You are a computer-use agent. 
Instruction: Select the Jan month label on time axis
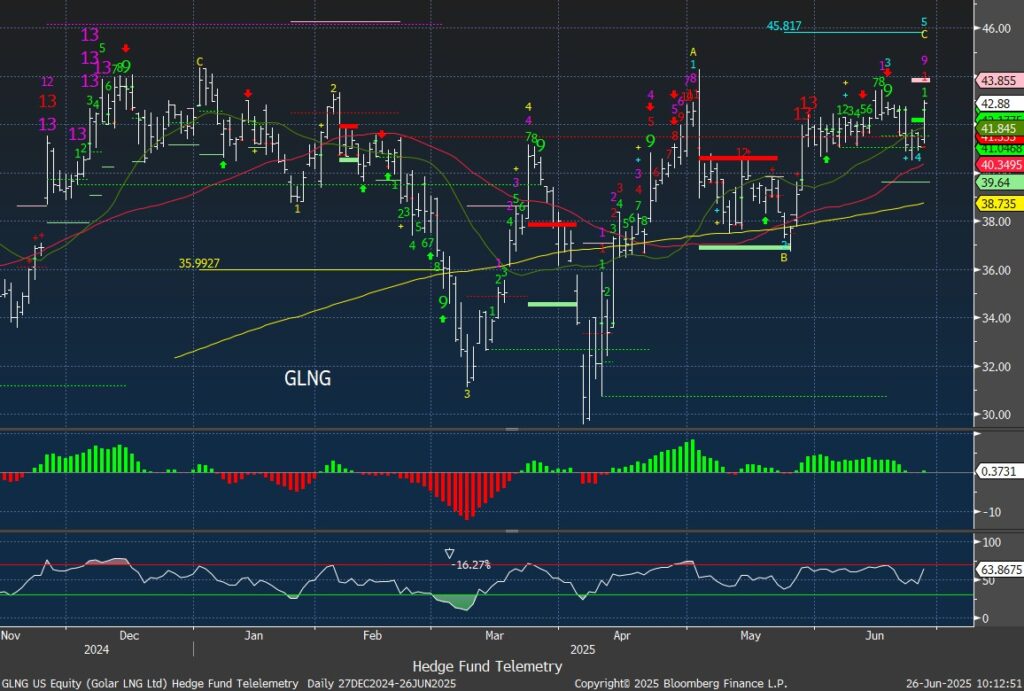(x=253, y=635)
